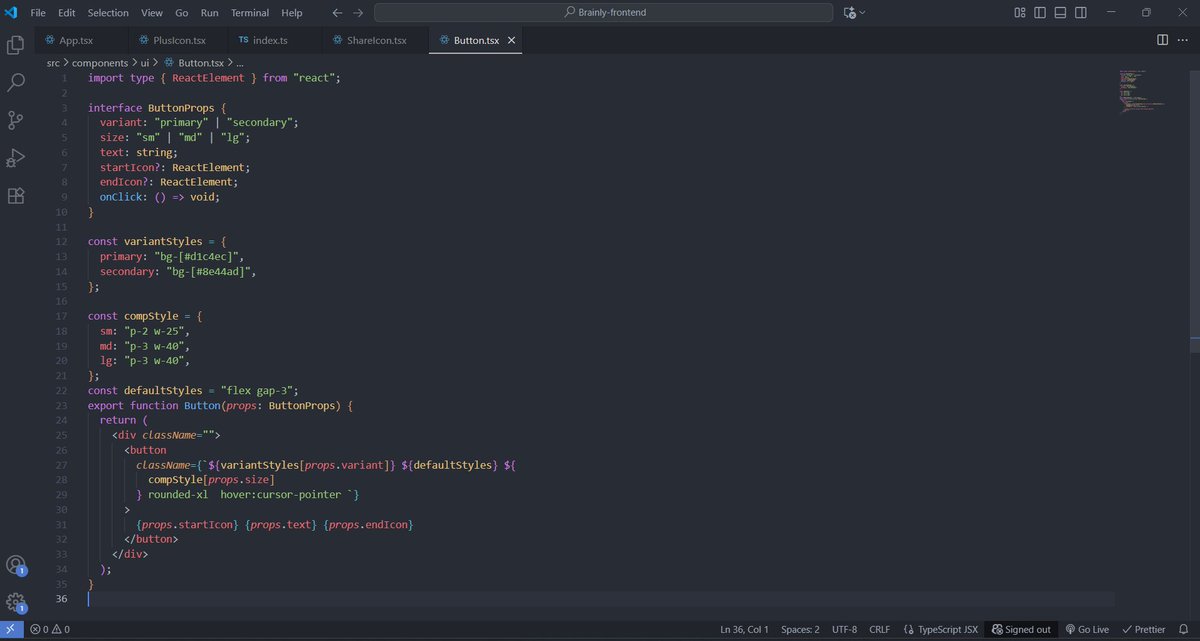Expand the components breadcrumb

[99, 62]
